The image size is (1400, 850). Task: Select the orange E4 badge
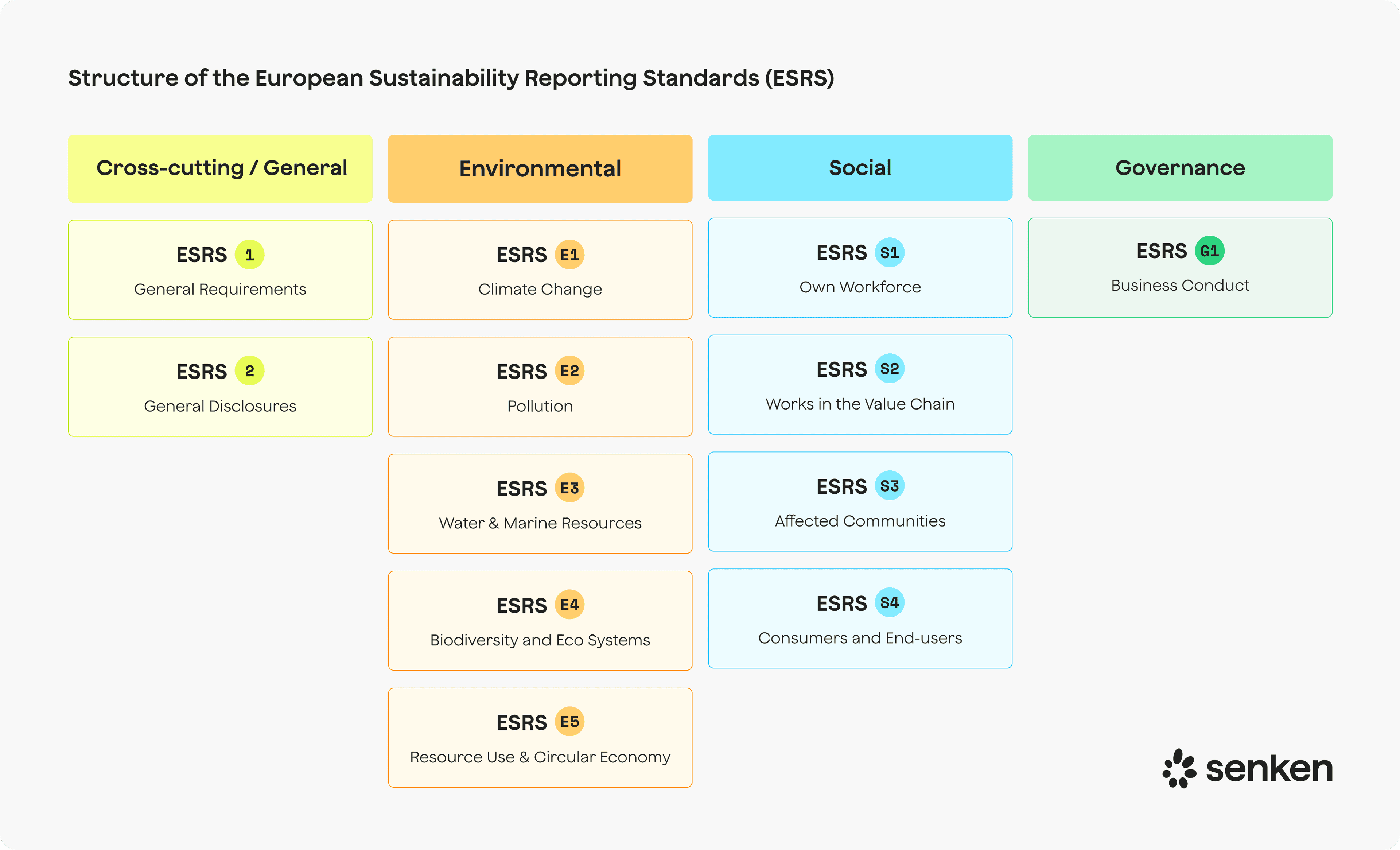point(569,605)
